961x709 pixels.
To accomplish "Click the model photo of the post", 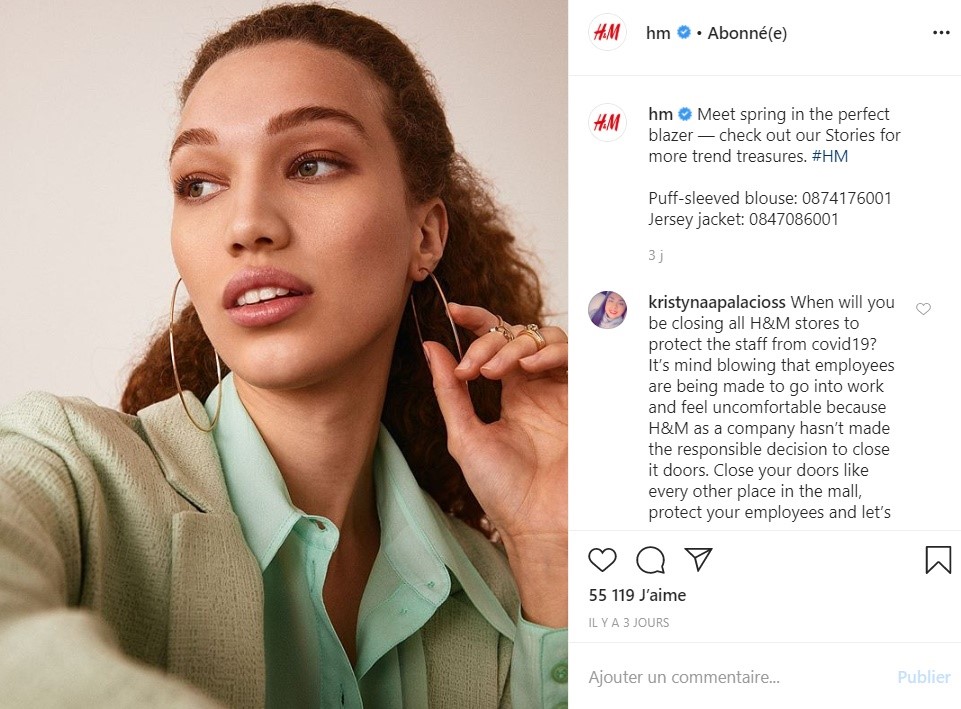I will click(x=284, y=354).
